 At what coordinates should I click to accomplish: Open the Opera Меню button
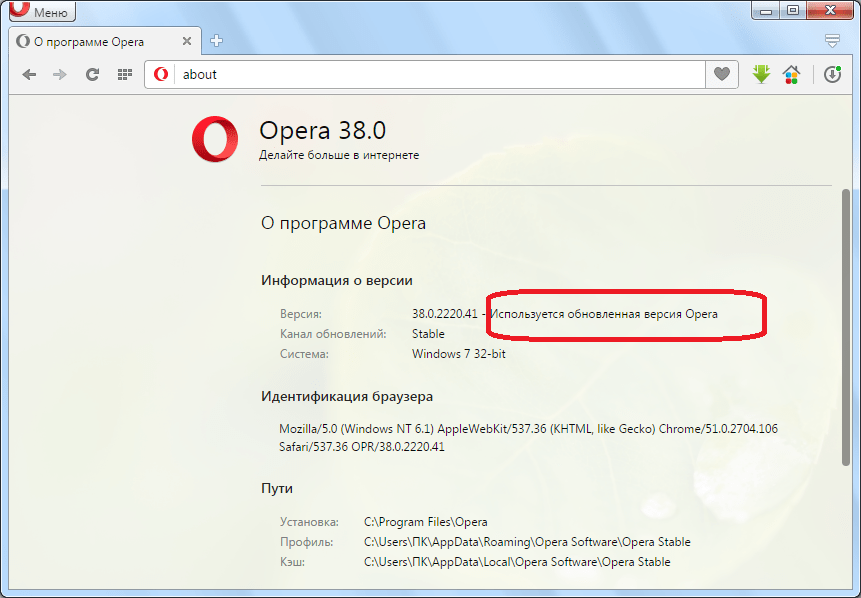[x=41, y=12]
